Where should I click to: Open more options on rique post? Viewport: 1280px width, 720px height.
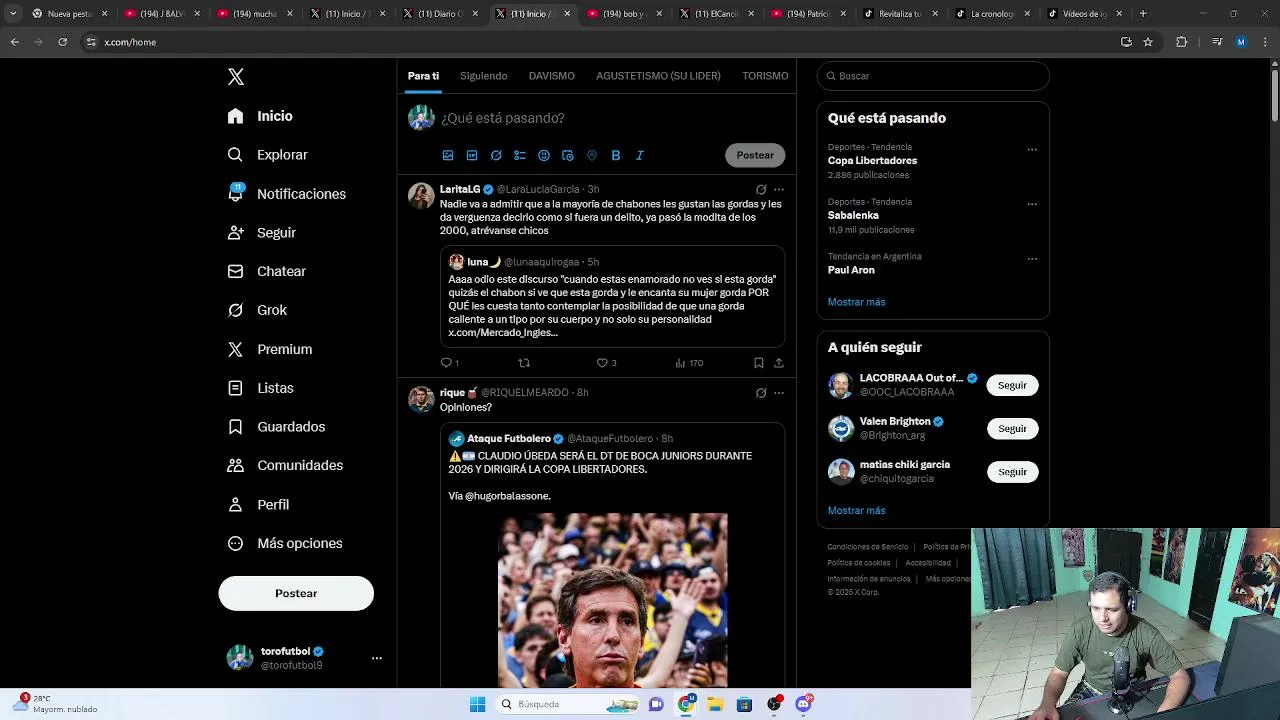(779, 393)
